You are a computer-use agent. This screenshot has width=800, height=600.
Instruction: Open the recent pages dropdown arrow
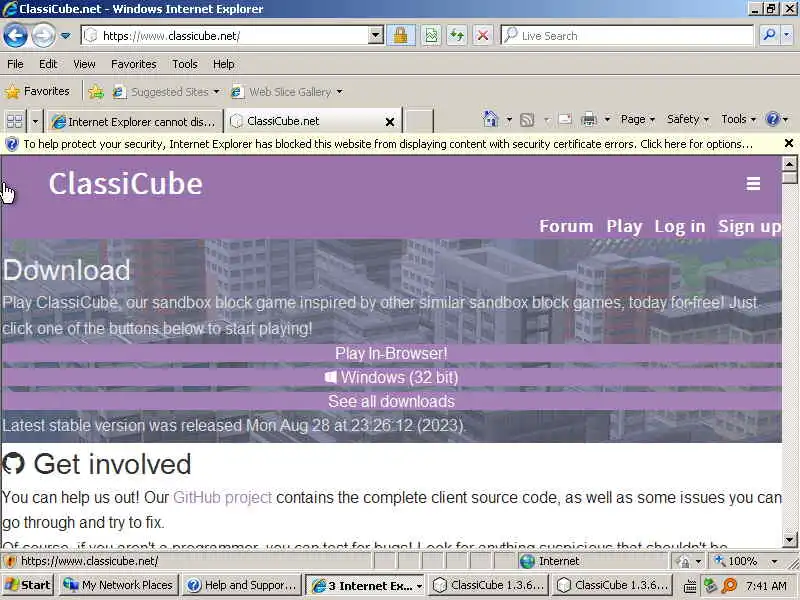click(x=66, y=36)
